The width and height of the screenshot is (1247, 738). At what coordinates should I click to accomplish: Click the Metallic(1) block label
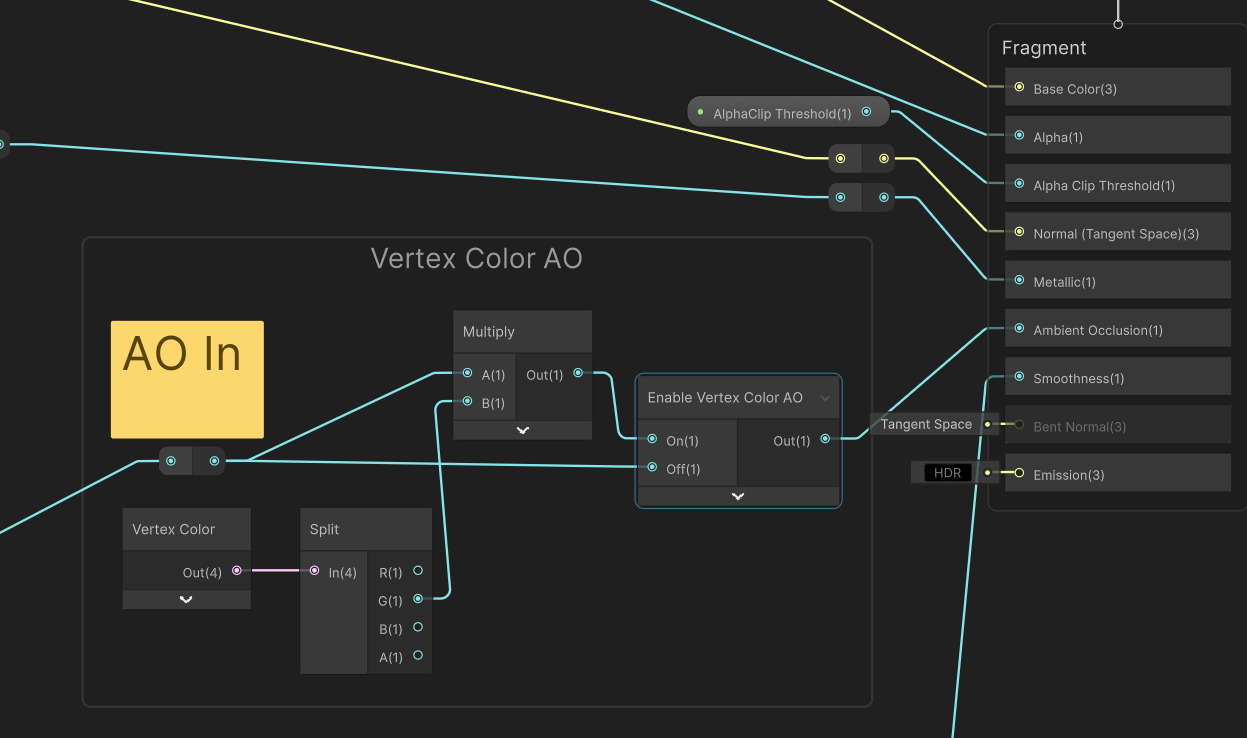tap(1064, 282)
